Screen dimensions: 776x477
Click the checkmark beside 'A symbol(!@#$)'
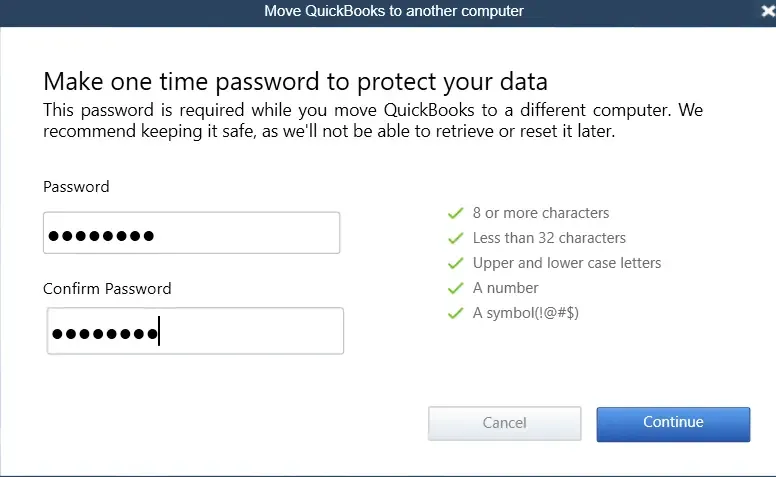click(x=455, y=313)
